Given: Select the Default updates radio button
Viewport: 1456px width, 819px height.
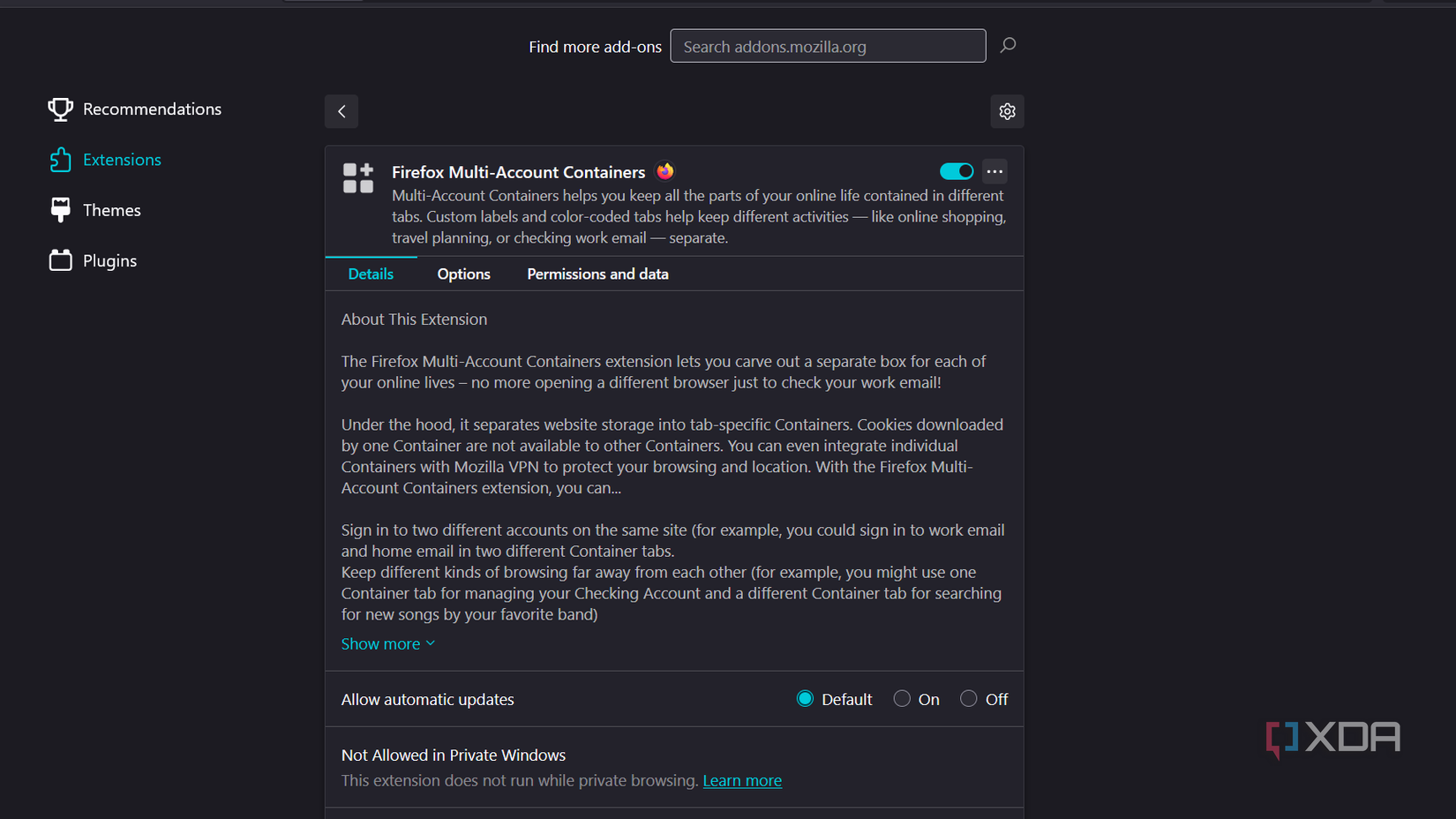Looking at the screenshot, I should (x=804, y=698).
